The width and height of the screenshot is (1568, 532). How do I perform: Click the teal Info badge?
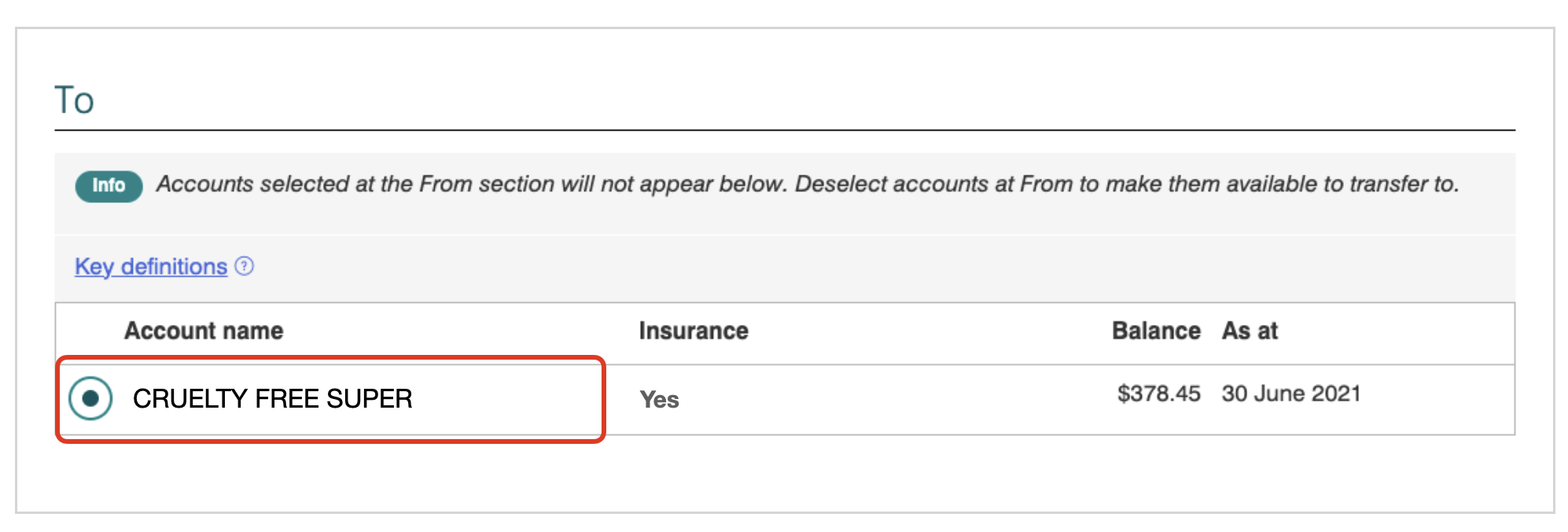pyautogui.click(x=109, y=186)
